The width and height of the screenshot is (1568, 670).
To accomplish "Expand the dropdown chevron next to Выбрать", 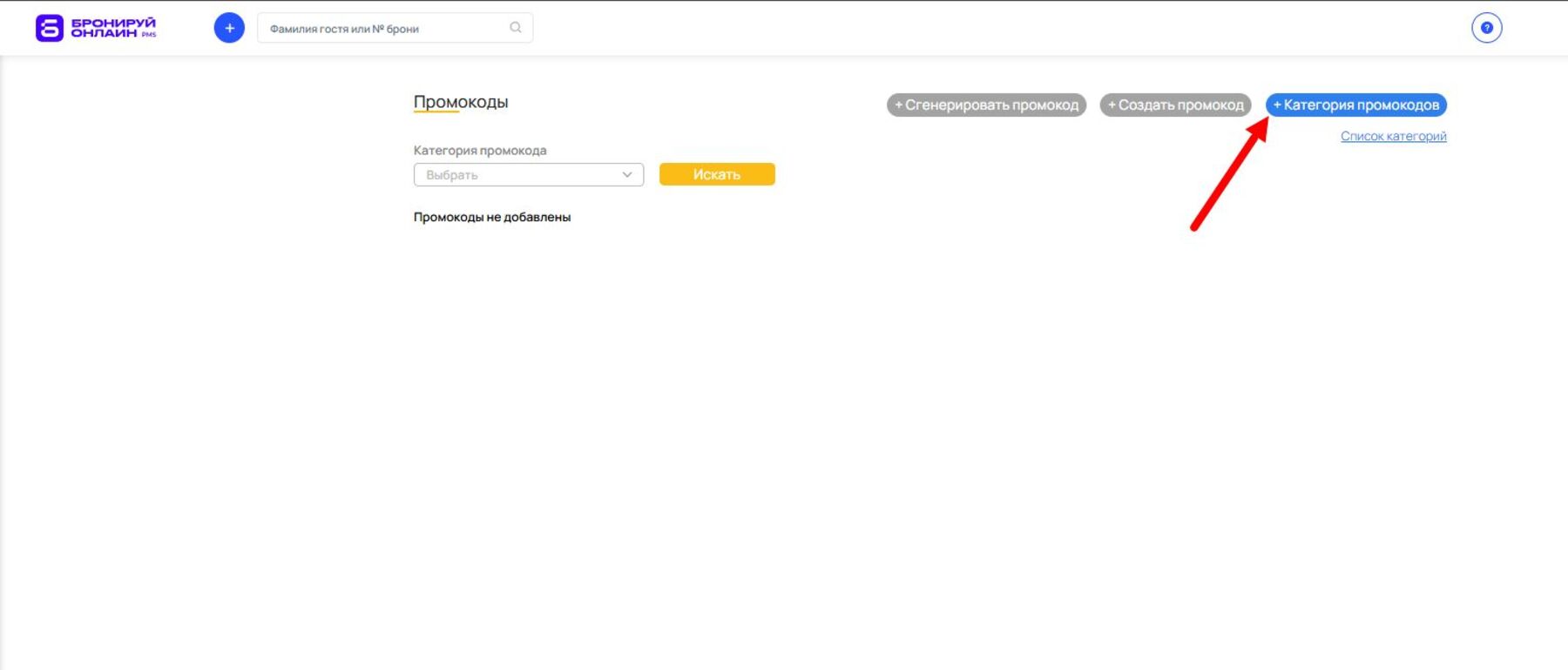I will [x=626, y=175].
